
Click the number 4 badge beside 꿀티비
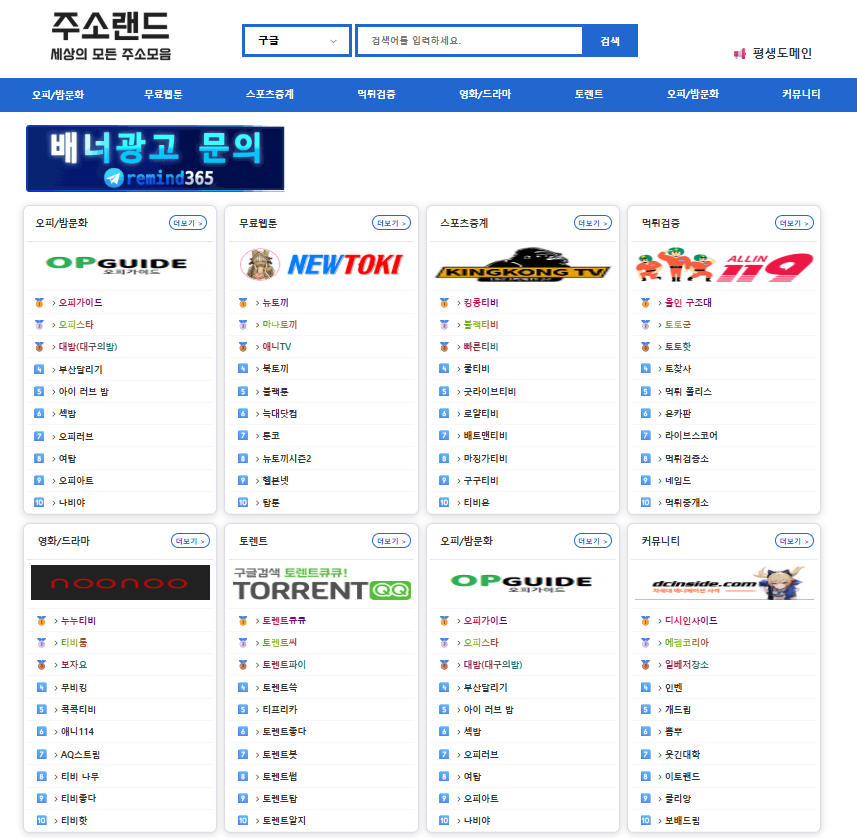[x=444, y=369]
